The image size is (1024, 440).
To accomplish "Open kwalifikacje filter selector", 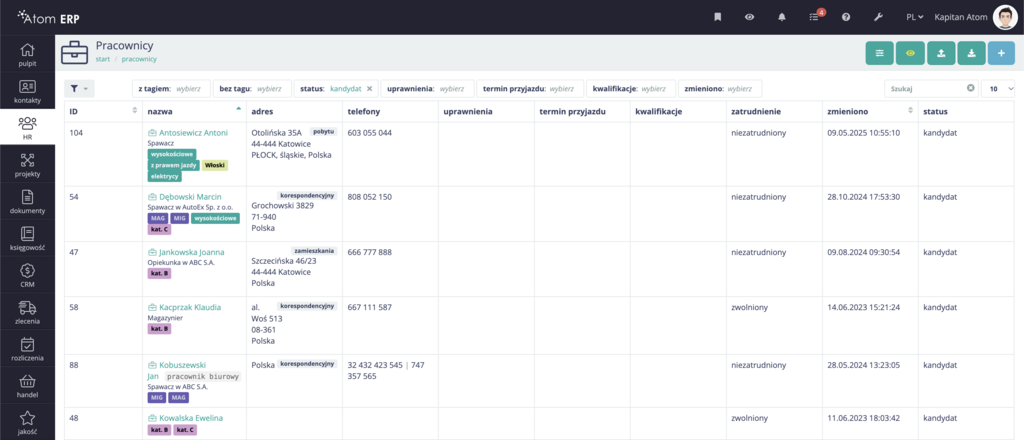I will coord(630,88).
